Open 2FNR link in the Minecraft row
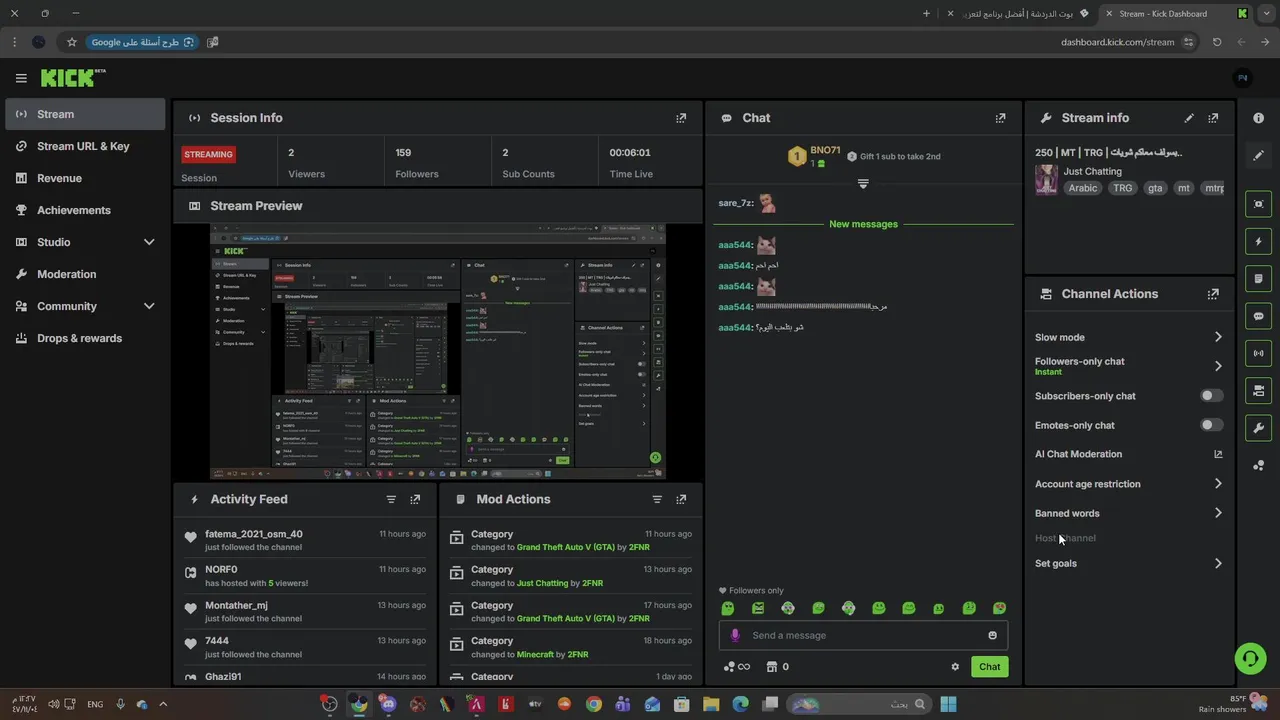Screen dimensions: 1280x720 click(x=578, y=654)
